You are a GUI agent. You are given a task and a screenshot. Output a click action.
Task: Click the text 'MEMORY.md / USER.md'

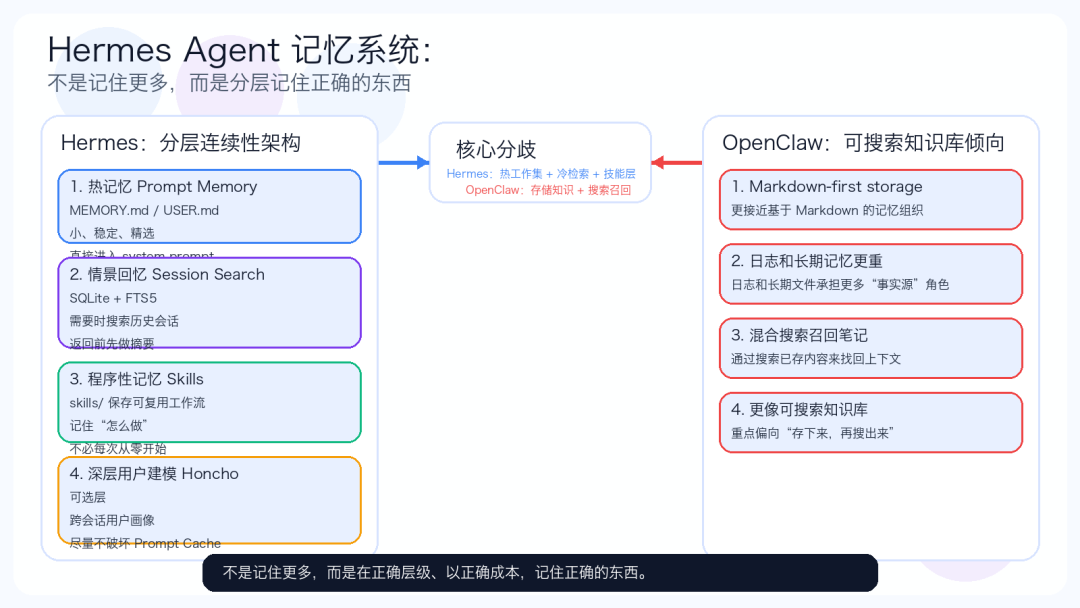click(x=144, y=211)
